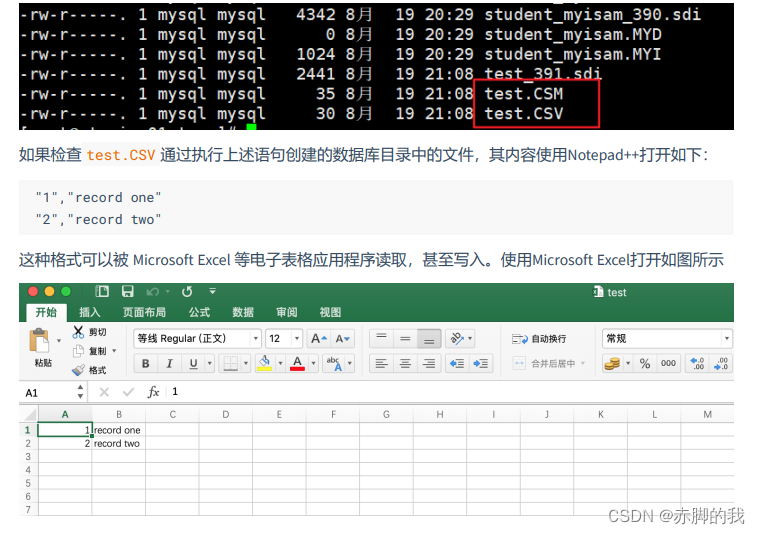This screenshot has height=534, width=760.
Task: Toggle Underline formatting
Action: click(x=193, y=363)
